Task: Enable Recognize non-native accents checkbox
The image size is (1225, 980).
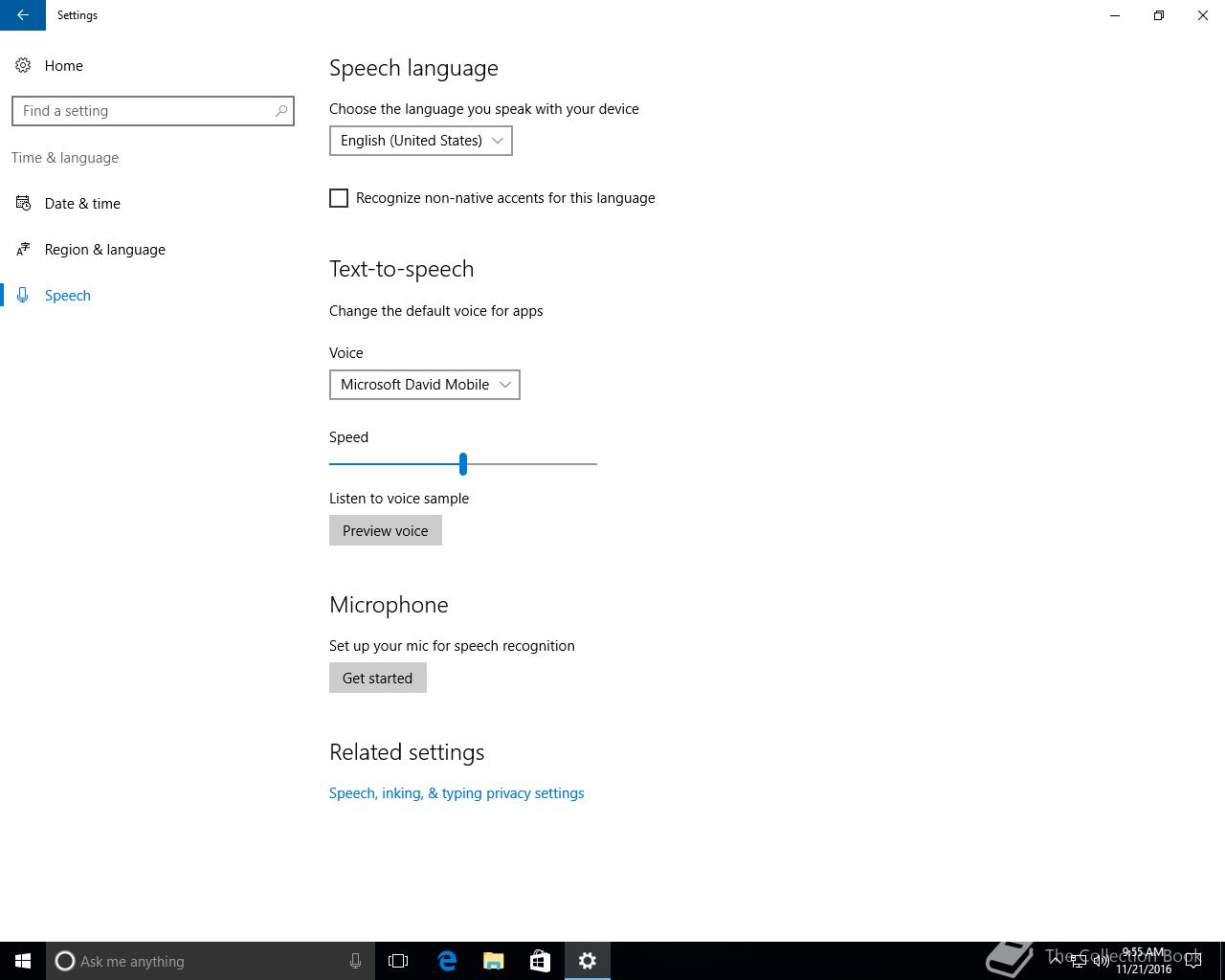Action: point(339,198)
